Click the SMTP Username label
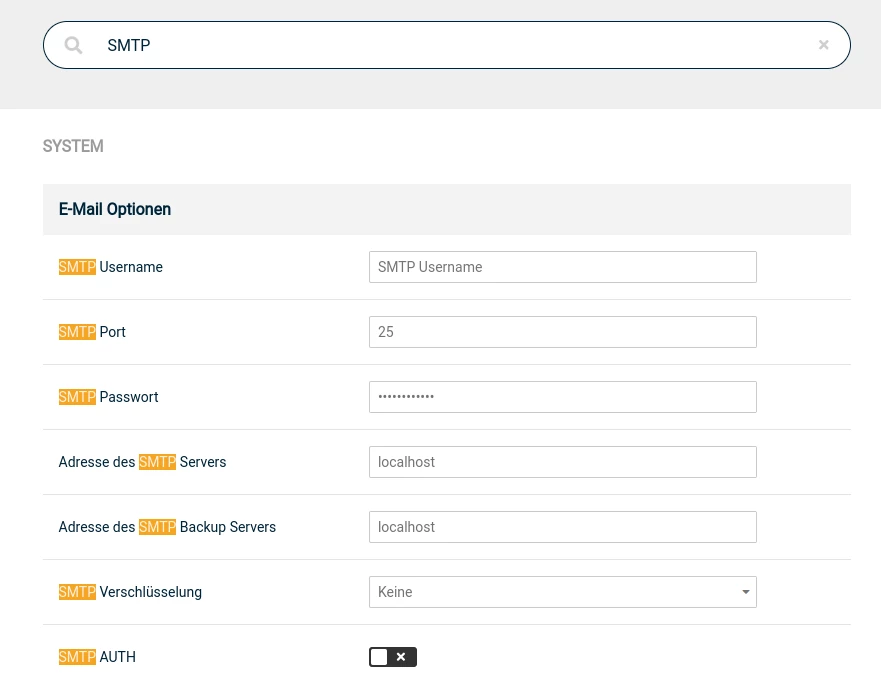 coord(111,267)
